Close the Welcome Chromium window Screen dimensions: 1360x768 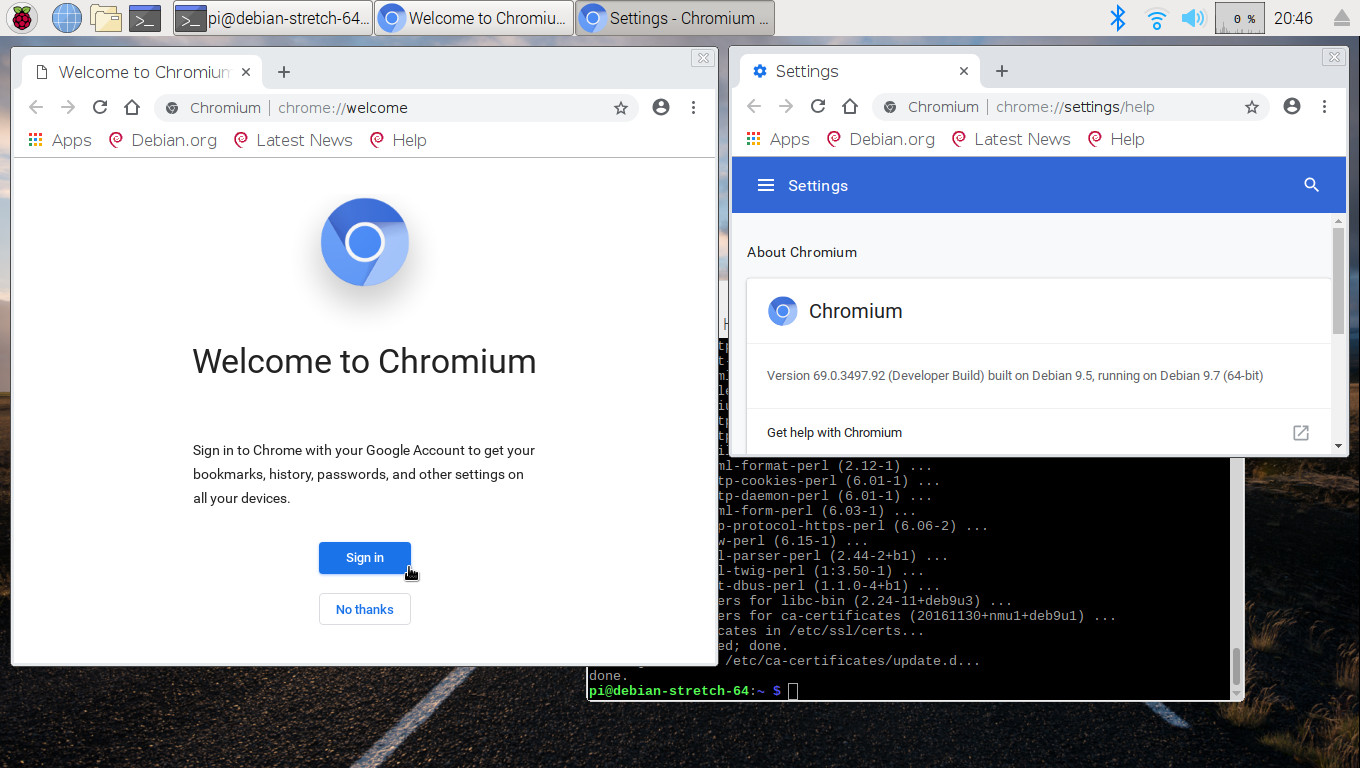[703, 58]
